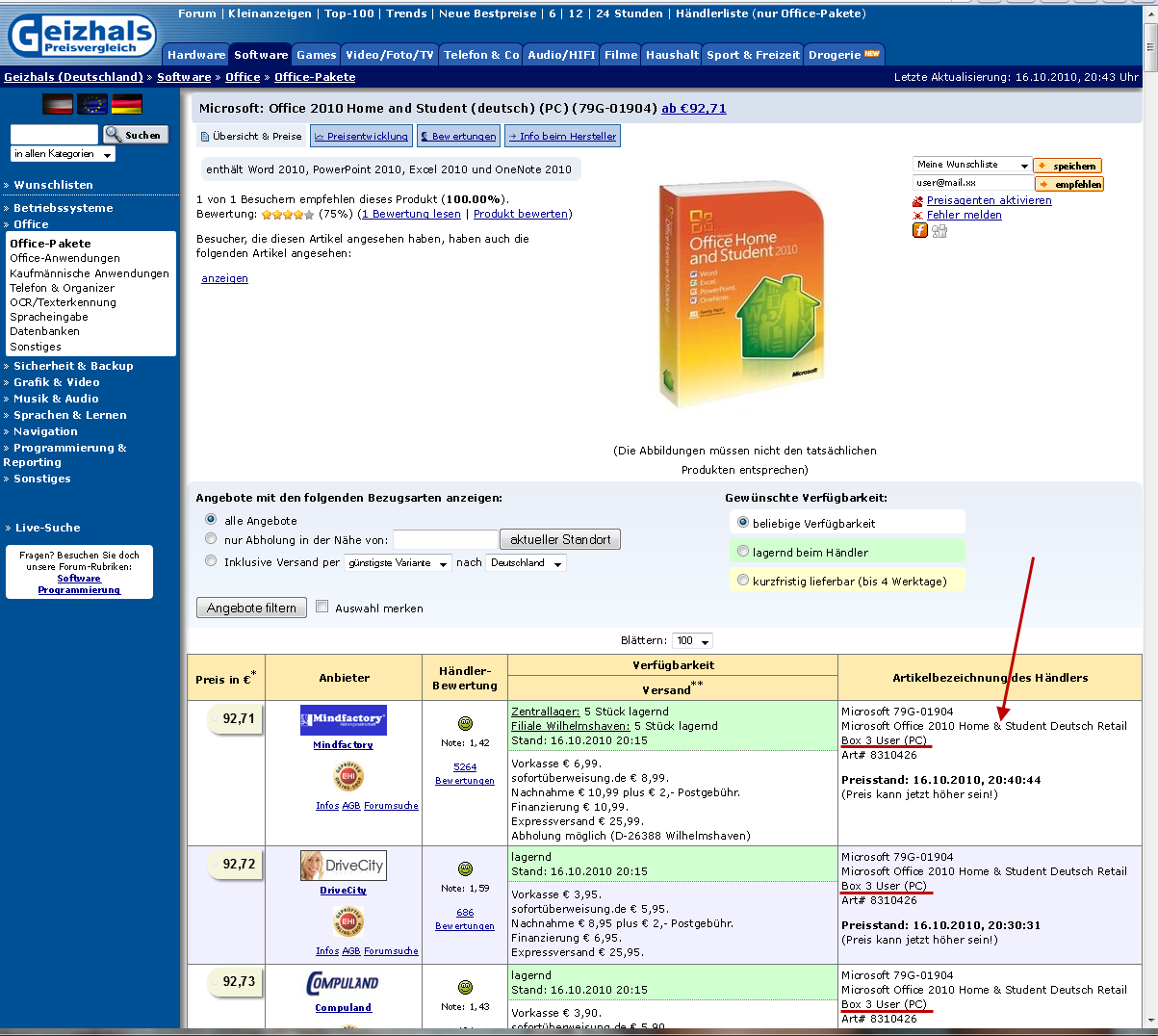Image resolution: width=1158 pixels, height=1036 pixels.
Task: Click the Suchen search button
Action: (x=136, y=135)
